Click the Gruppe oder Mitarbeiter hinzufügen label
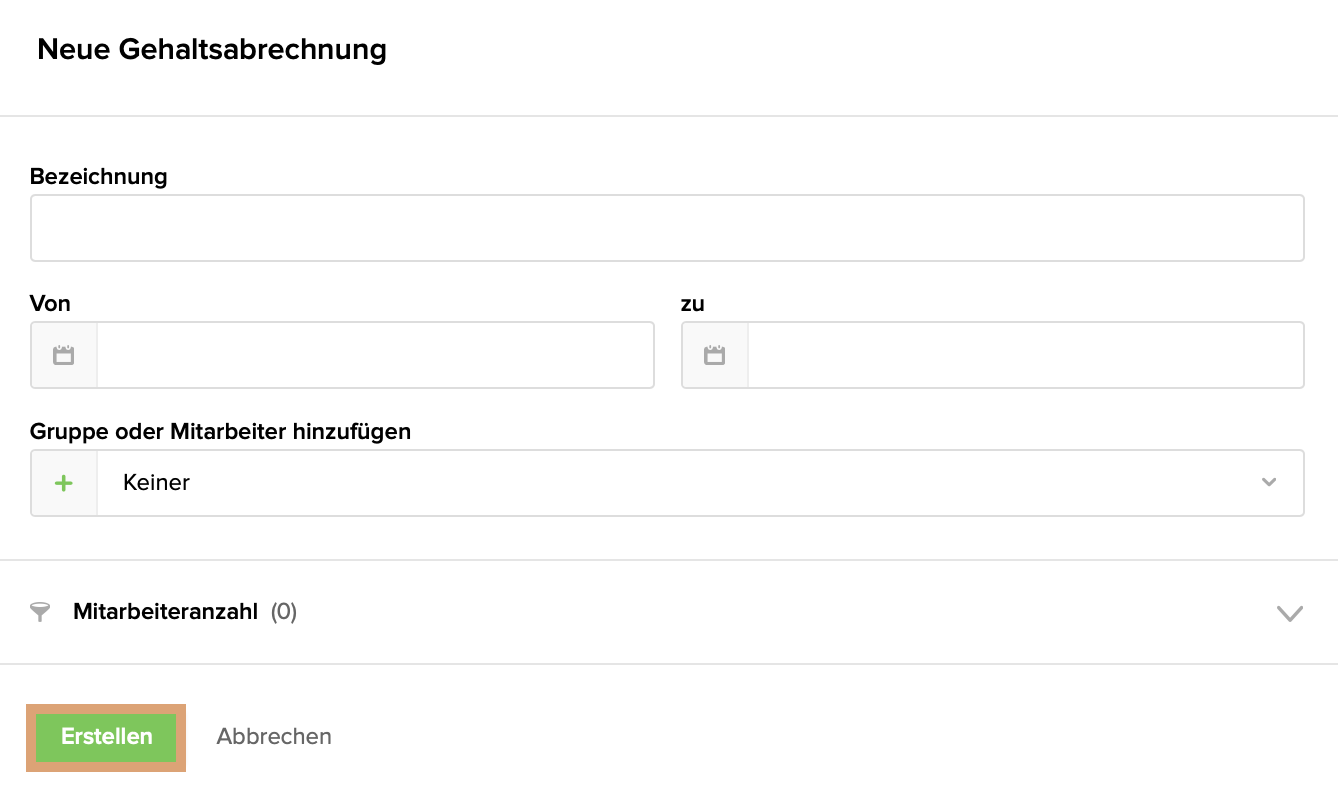 (x=220, y=432)
